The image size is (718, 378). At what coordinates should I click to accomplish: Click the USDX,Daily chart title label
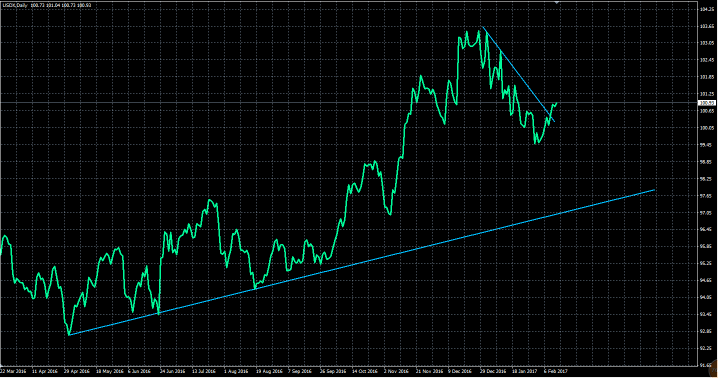(16, 5)
